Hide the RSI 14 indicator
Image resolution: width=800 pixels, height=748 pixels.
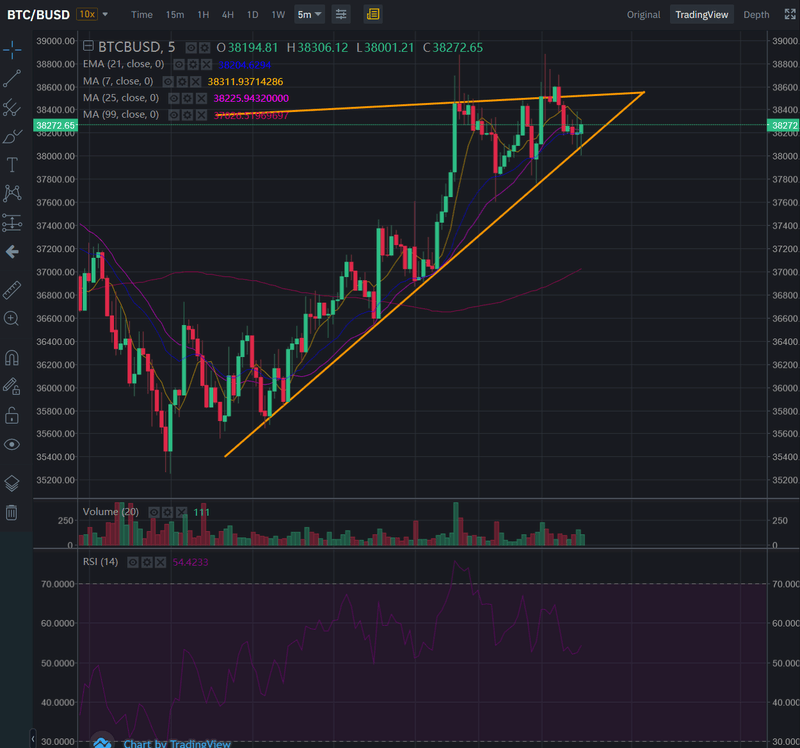[133, 562]
